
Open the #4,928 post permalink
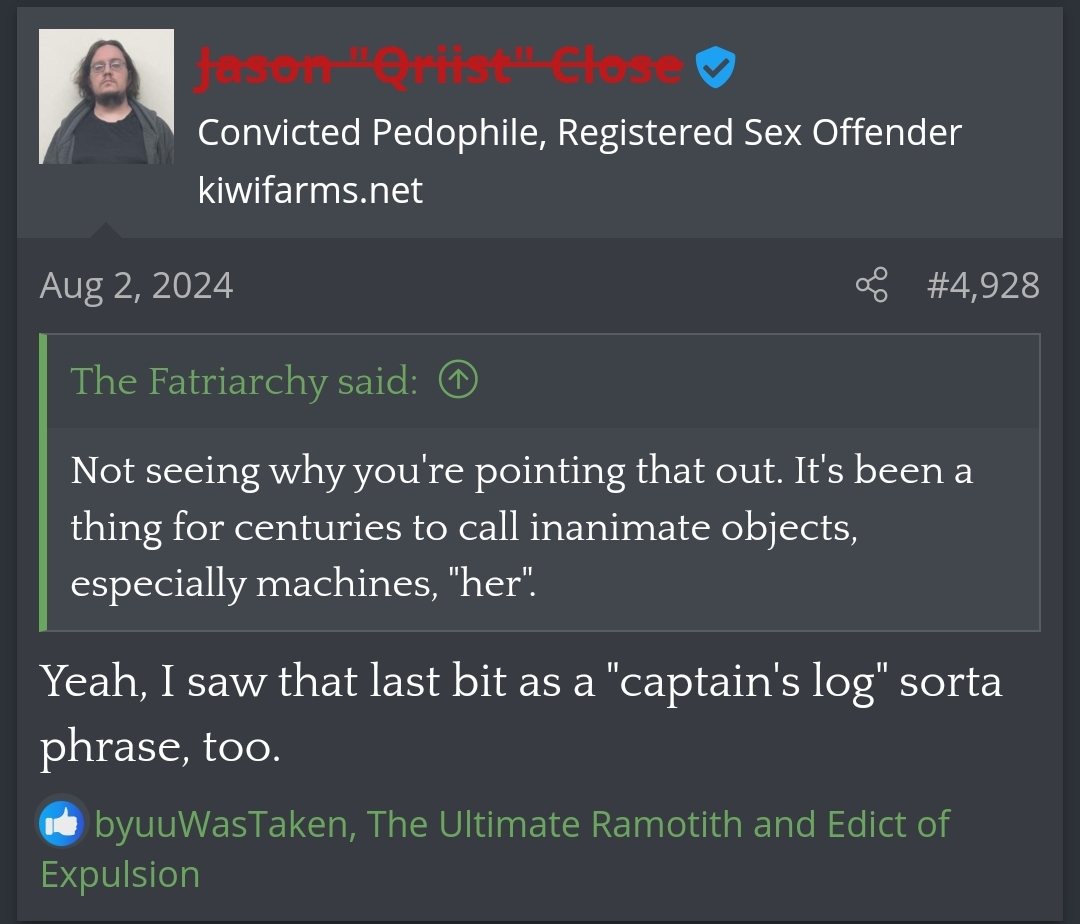[983, 286]
